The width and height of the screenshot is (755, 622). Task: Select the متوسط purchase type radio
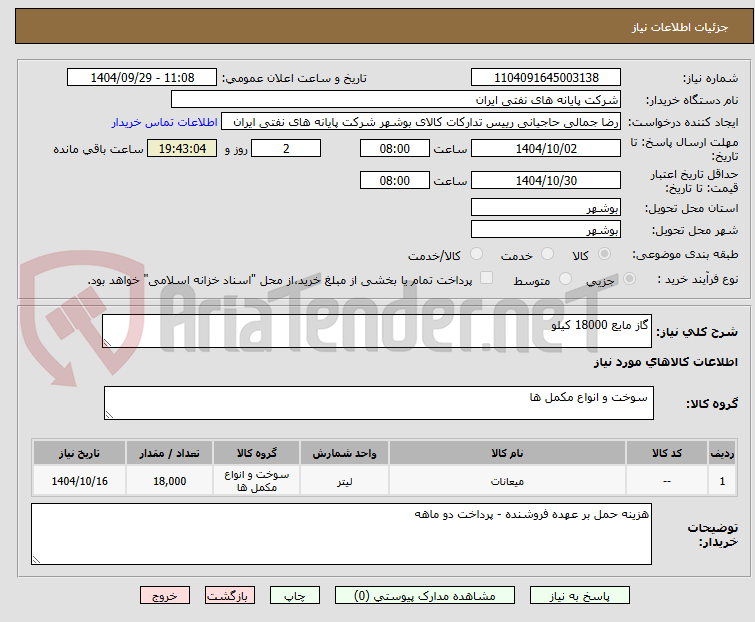pyautogui.click(x=565, y=279)
